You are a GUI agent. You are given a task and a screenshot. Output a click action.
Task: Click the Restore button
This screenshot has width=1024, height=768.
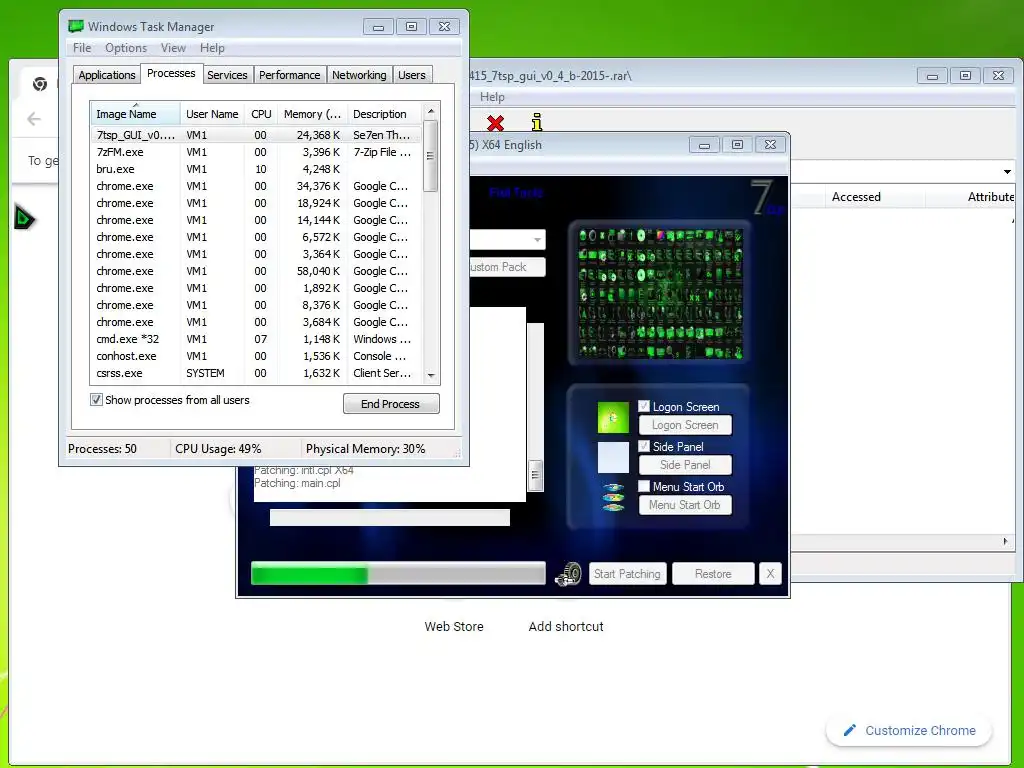coord(713,574)
